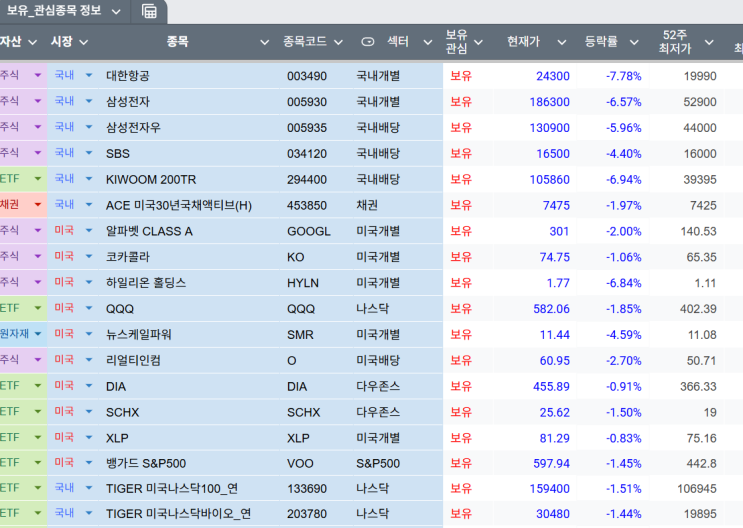This screenshot has height=528, width=743.
Task: Click the ticker code VOO cell
Action: [x=316, y=463]
